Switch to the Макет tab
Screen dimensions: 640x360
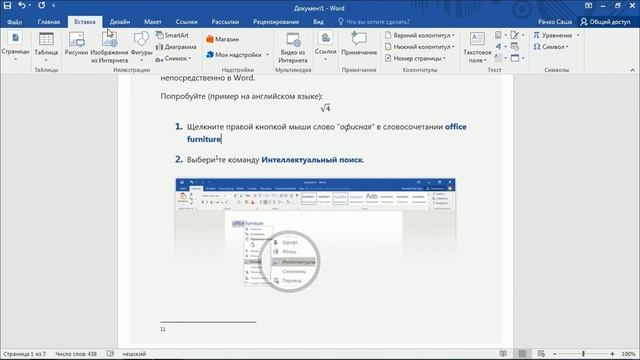click(x=153, y=22)
